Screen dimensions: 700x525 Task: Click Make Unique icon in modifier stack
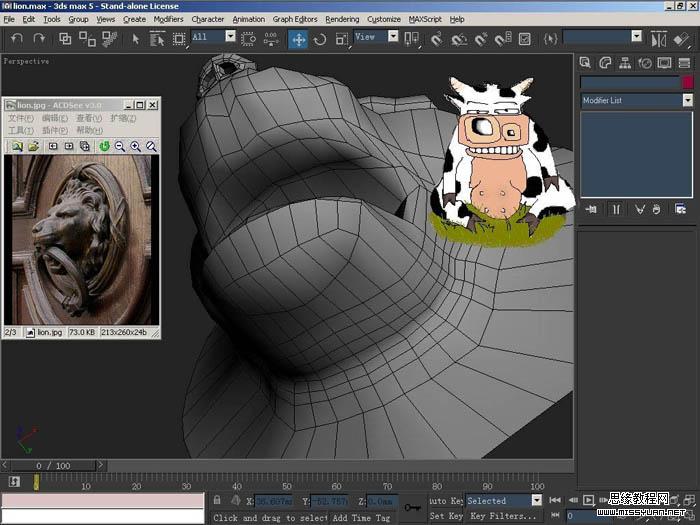click(639, 209)
